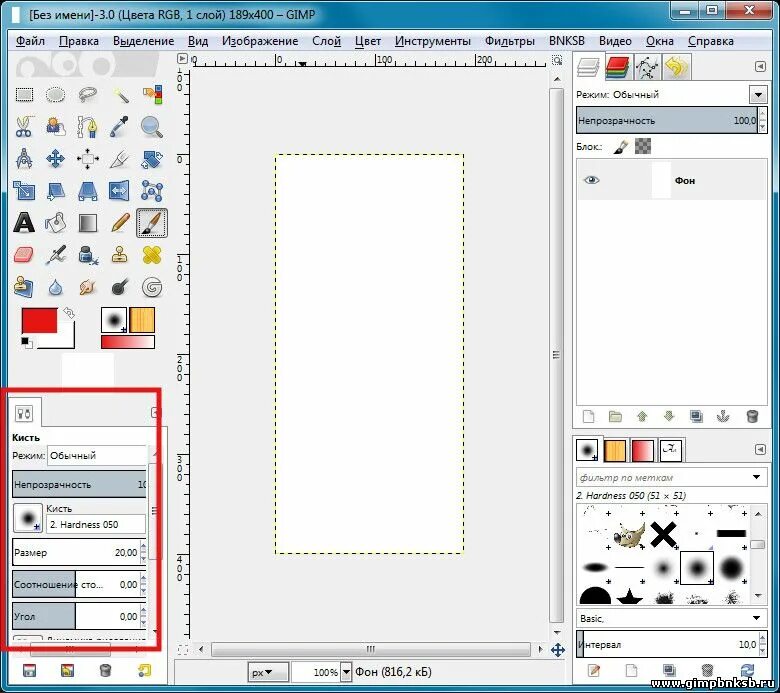Screen dimensions: 780x693
Task: Select the Scale tool
Action: pos(24,191)
